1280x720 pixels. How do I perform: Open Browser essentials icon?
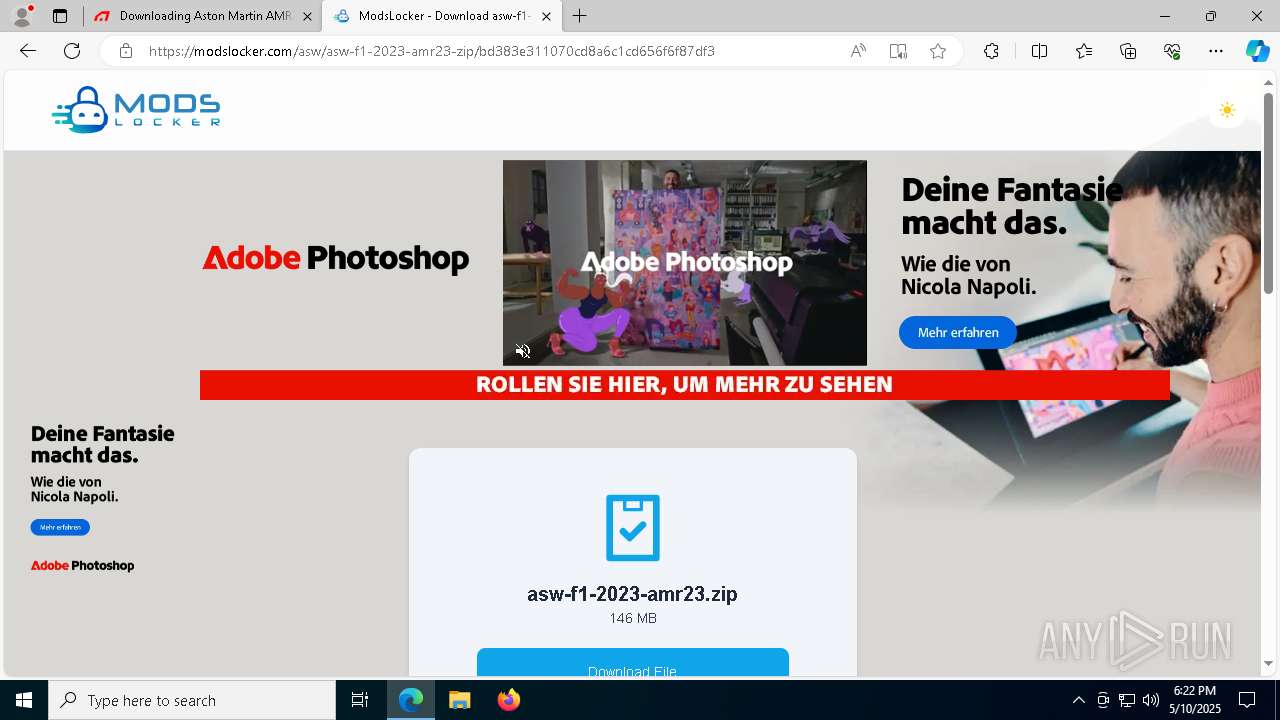coord(1172,51)
